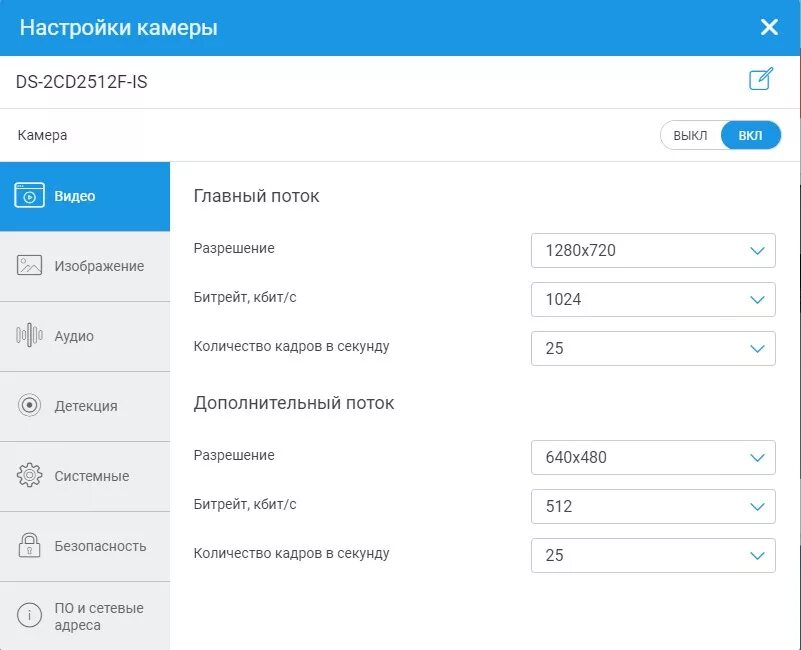Click the Безопасность padlock icon

(29, 545)
